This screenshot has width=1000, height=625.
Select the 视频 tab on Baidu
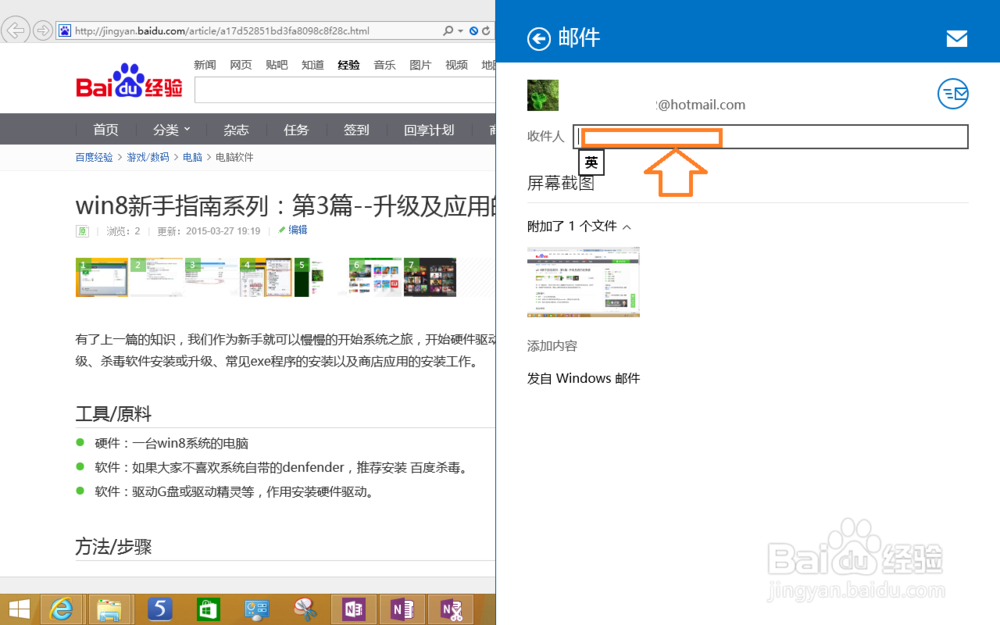click(x=457, y=64)
